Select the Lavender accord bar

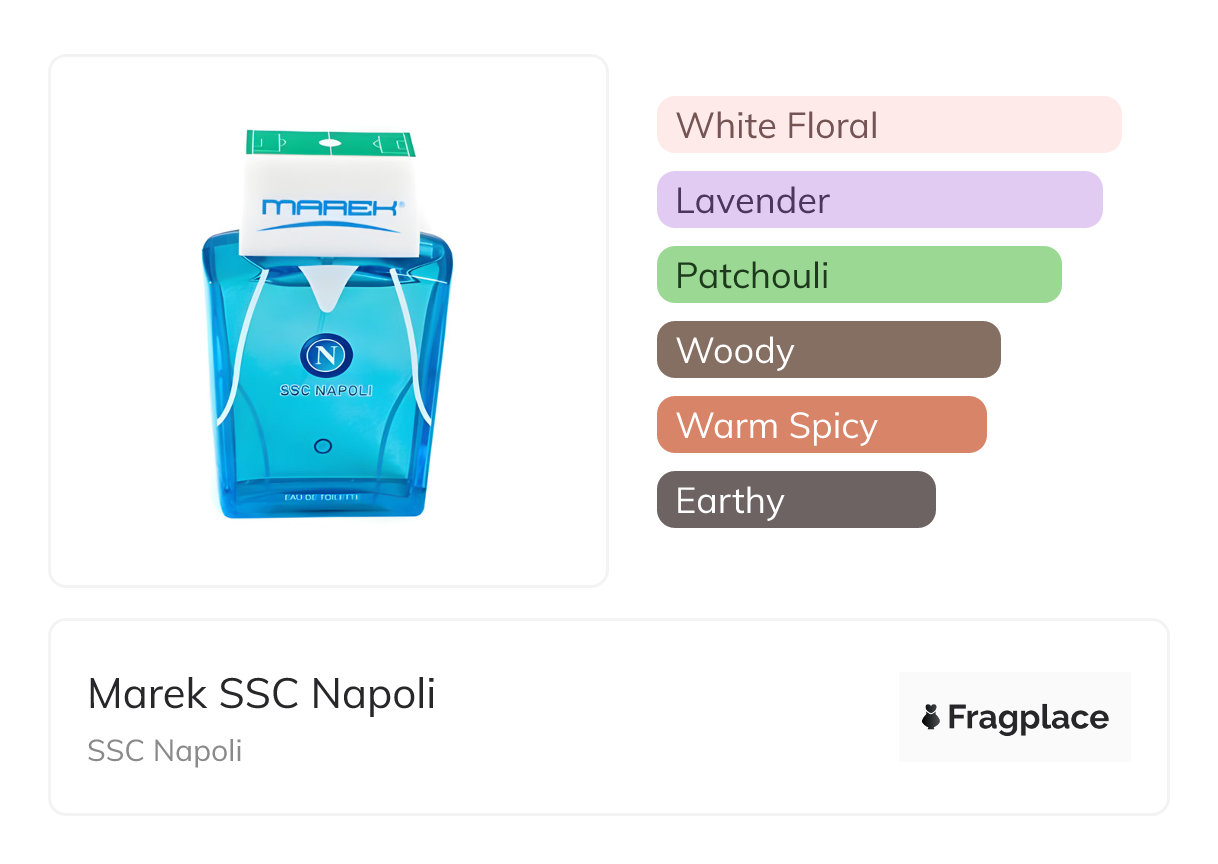coord(880,200)
